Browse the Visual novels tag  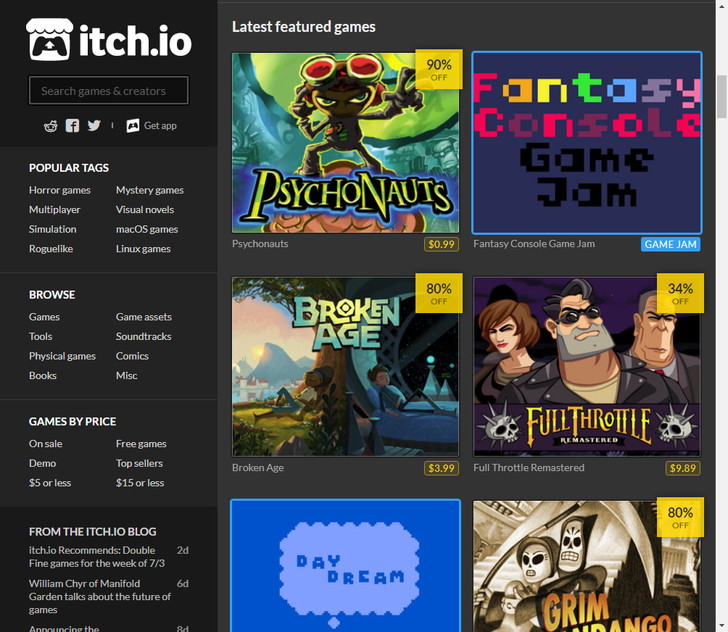(x=144, y=210)
